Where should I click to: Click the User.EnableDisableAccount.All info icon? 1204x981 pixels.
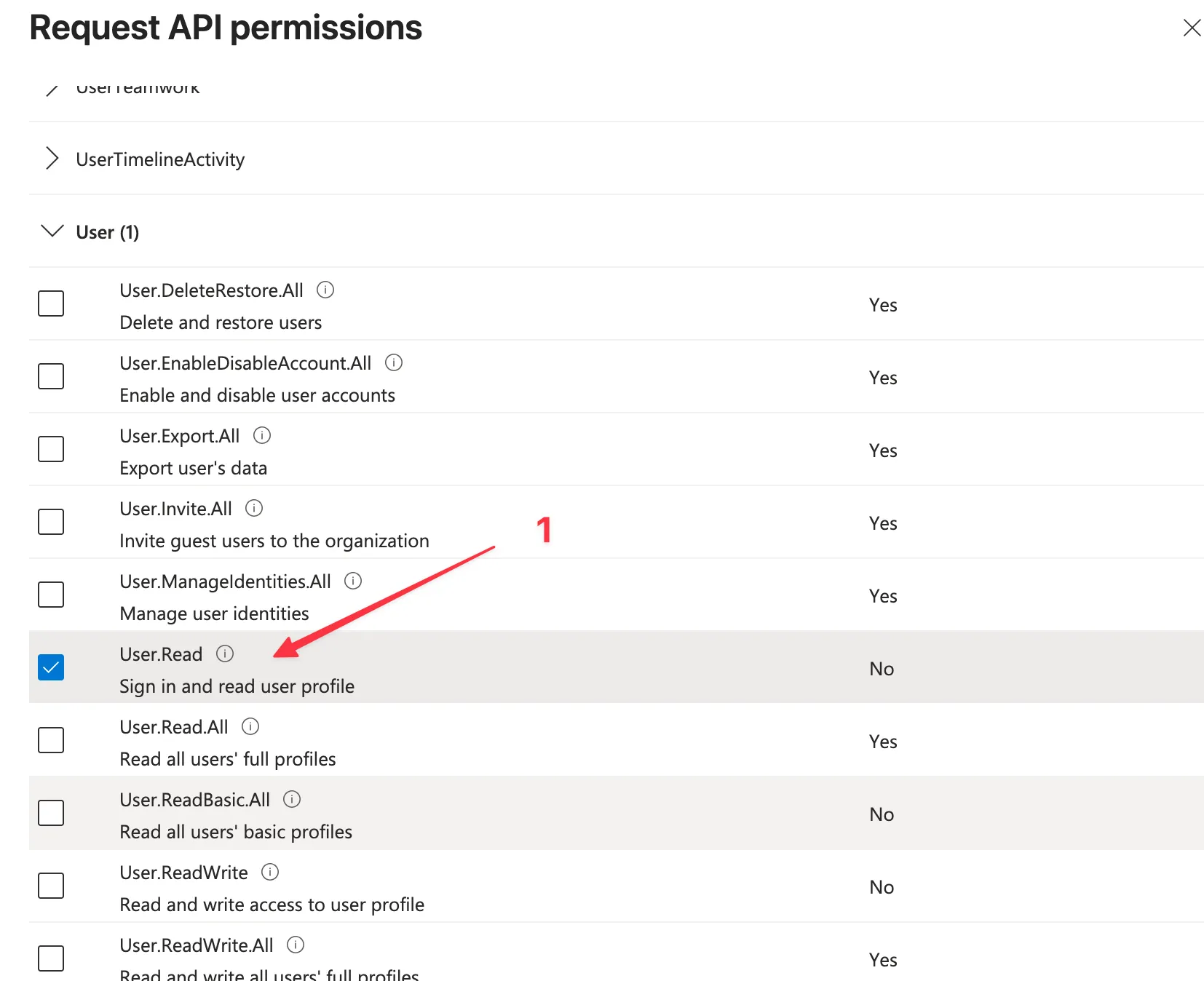(394, 362)
